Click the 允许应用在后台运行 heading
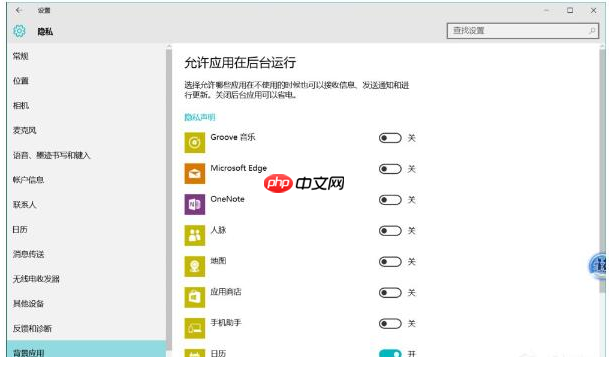The height and width of the screenshot is (367, 609). pos(240,63)
